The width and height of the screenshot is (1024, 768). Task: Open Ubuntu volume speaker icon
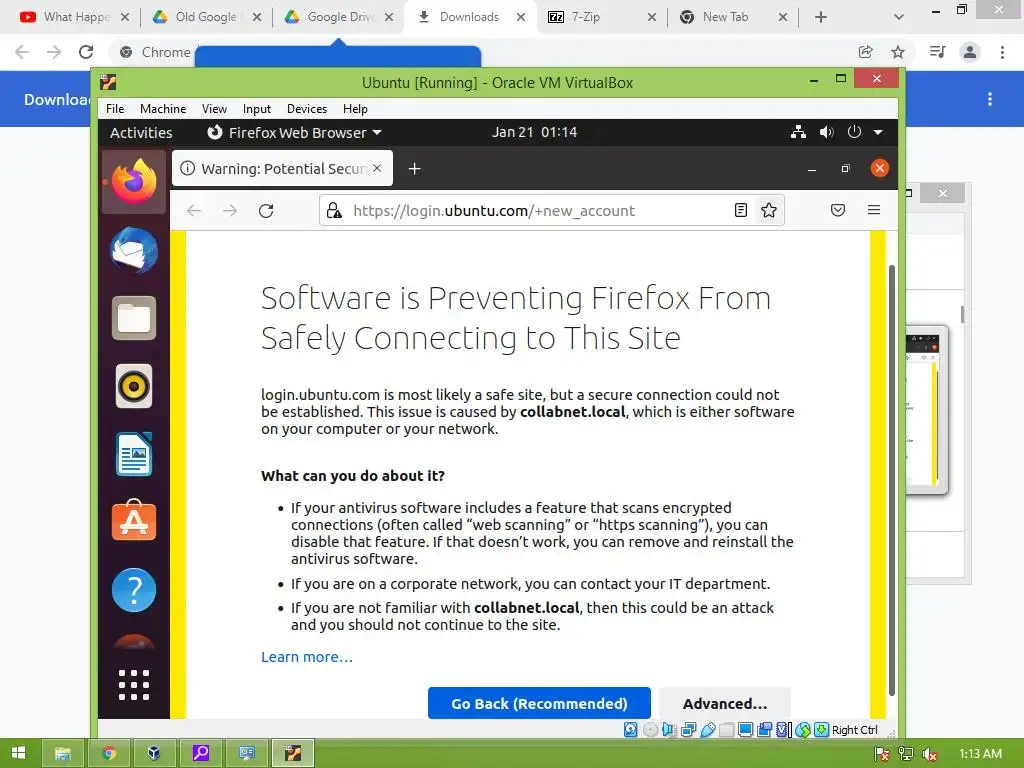tap(827, 132)
